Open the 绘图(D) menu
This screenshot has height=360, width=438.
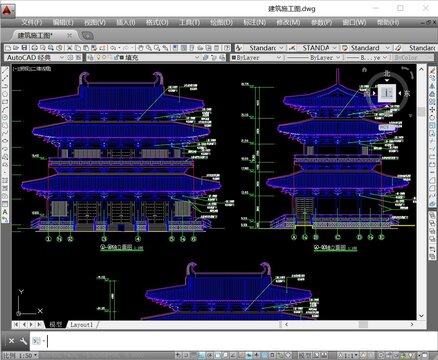pos(221,22)
